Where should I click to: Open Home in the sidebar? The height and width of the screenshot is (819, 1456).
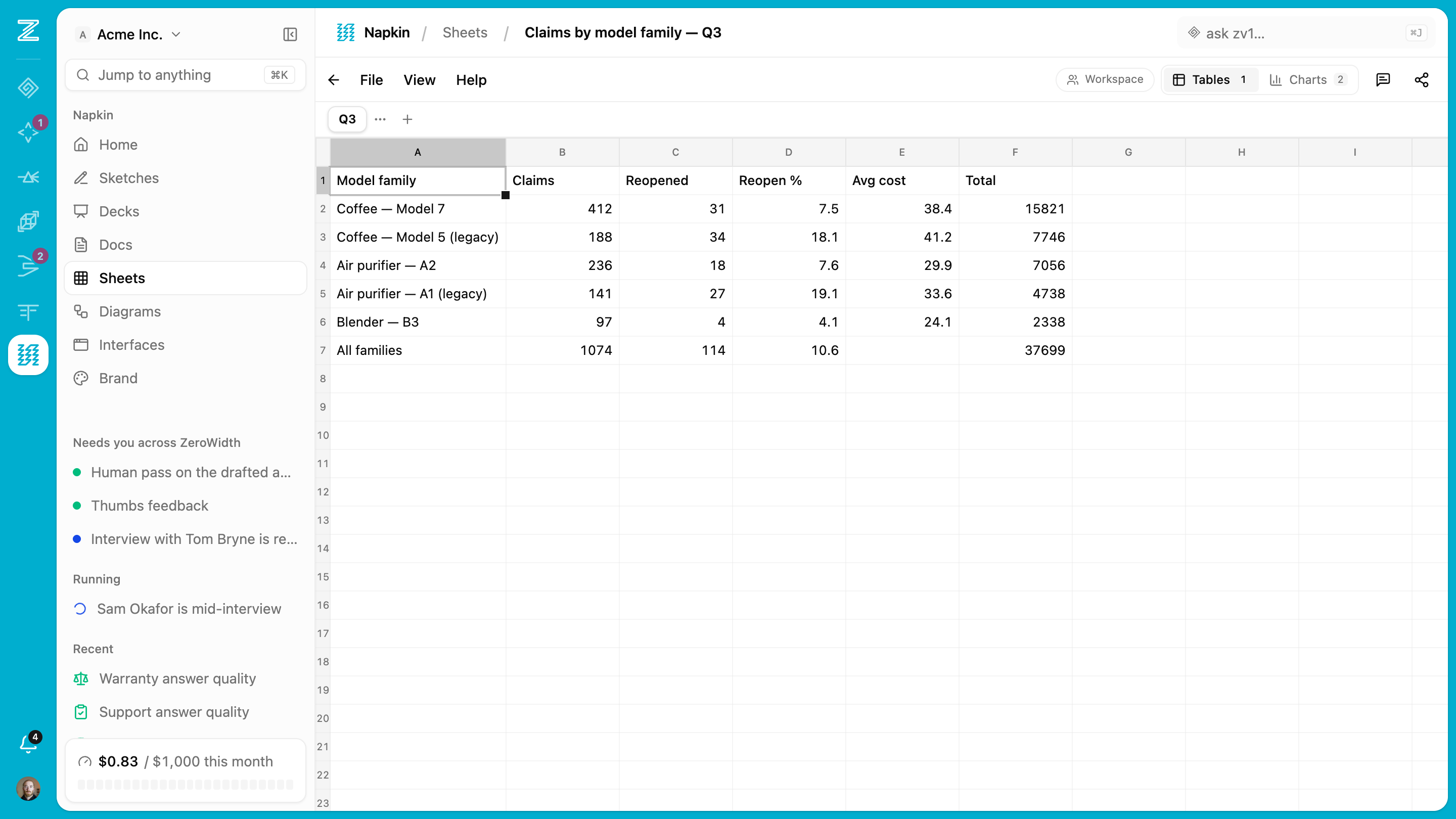(186, 145)
